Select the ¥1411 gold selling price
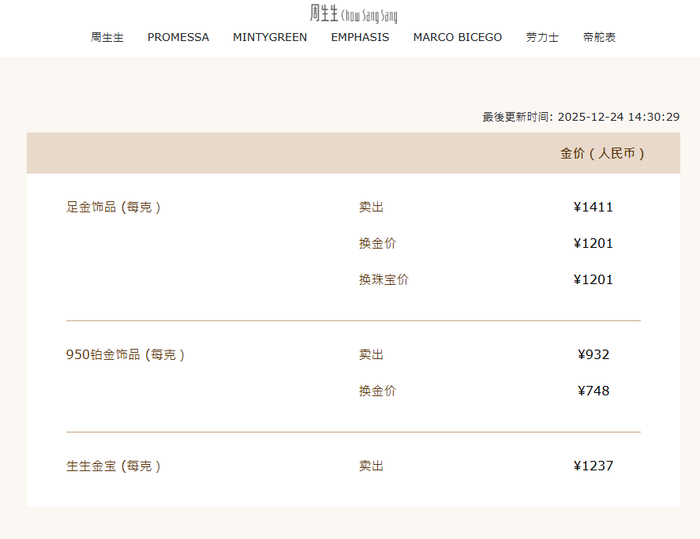 (593, 207)
